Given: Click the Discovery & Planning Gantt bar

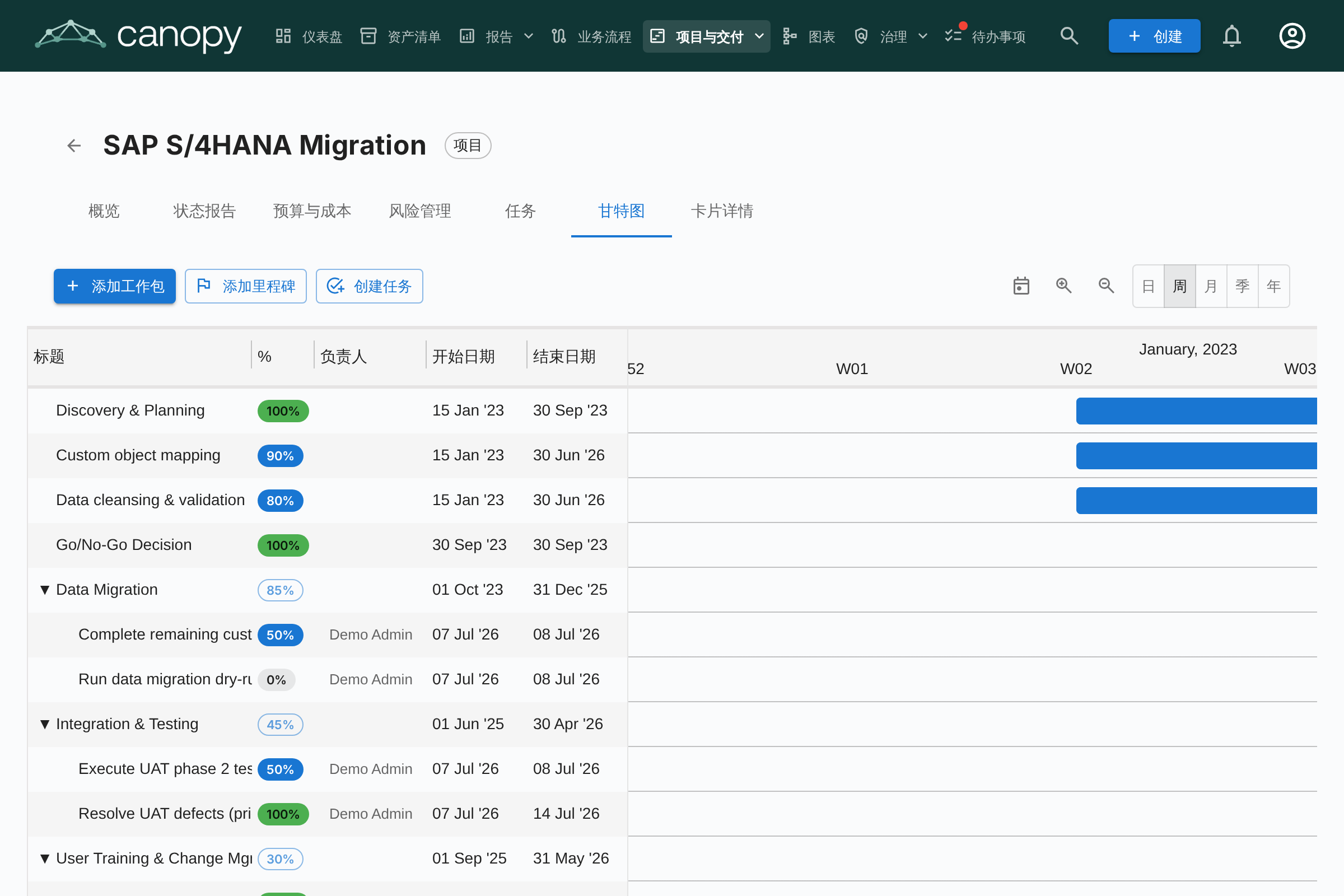Looking at the screenshot, I should pos(1196,411).
